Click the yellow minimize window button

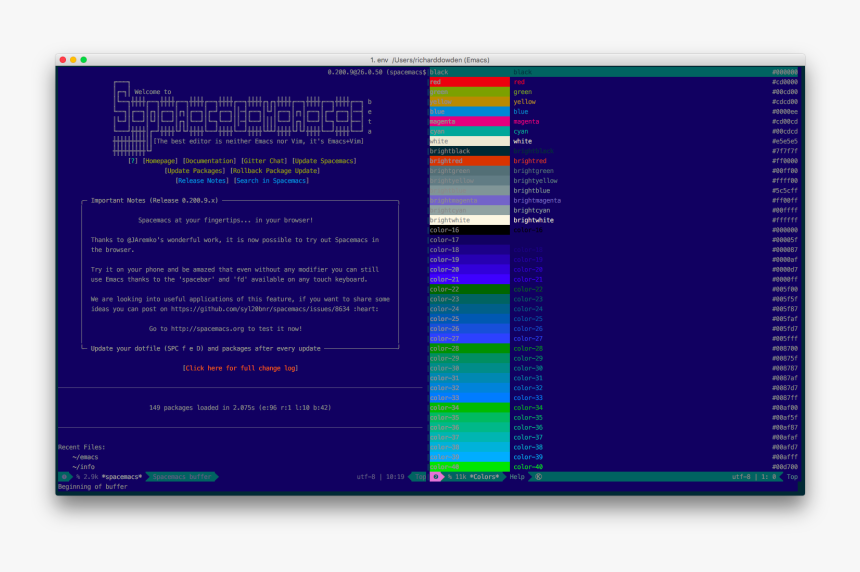pos(73,60)
